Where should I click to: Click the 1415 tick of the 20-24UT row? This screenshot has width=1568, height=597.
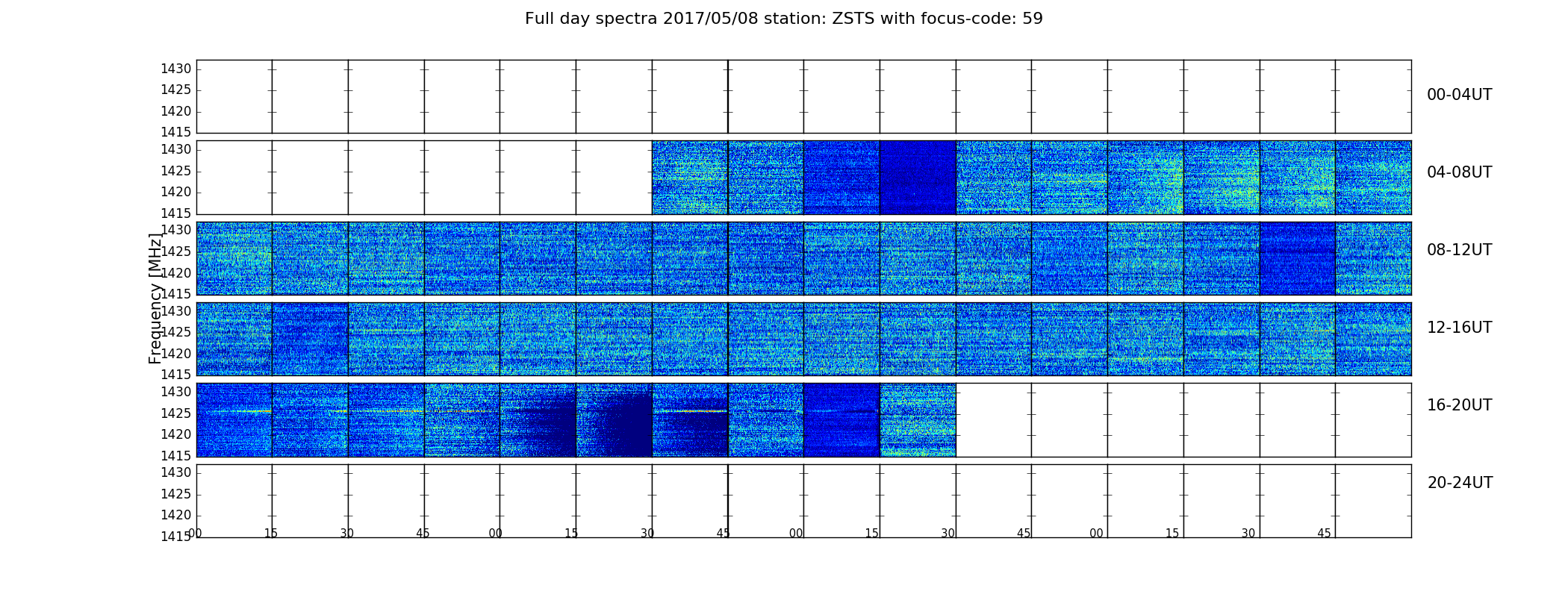tap(176, 537)
